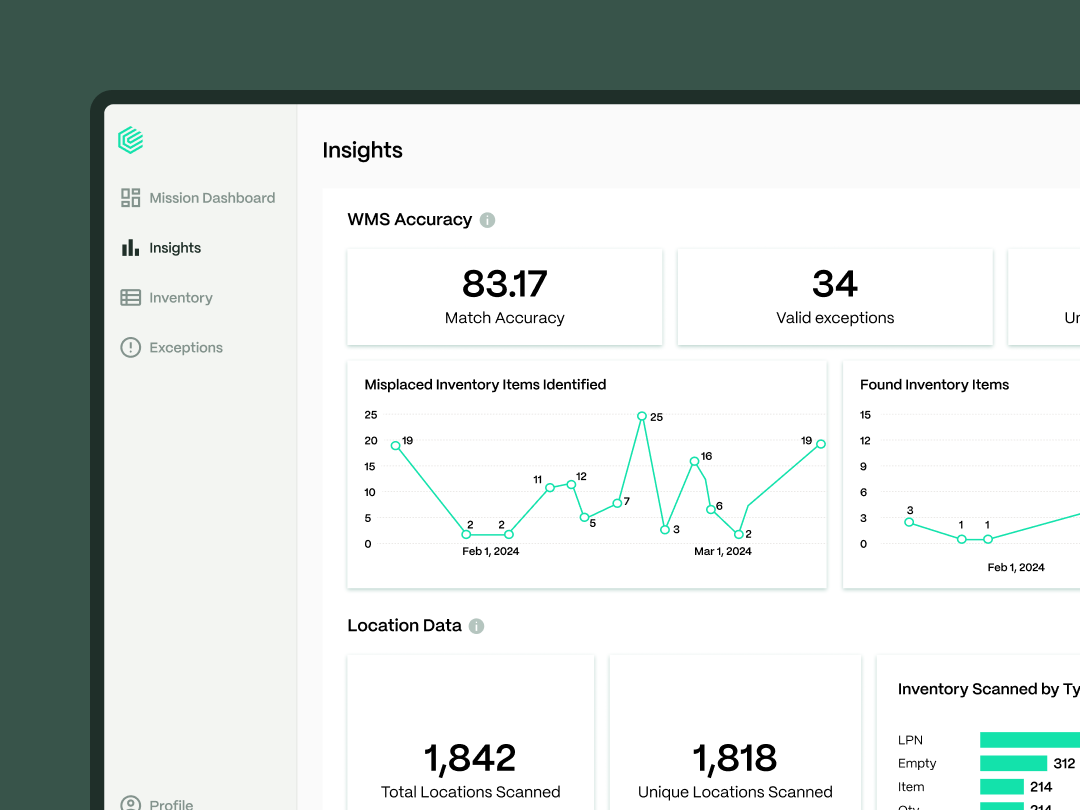
Task: Click the Found Inventory Items chart title
Action: (x=935, y=384)
